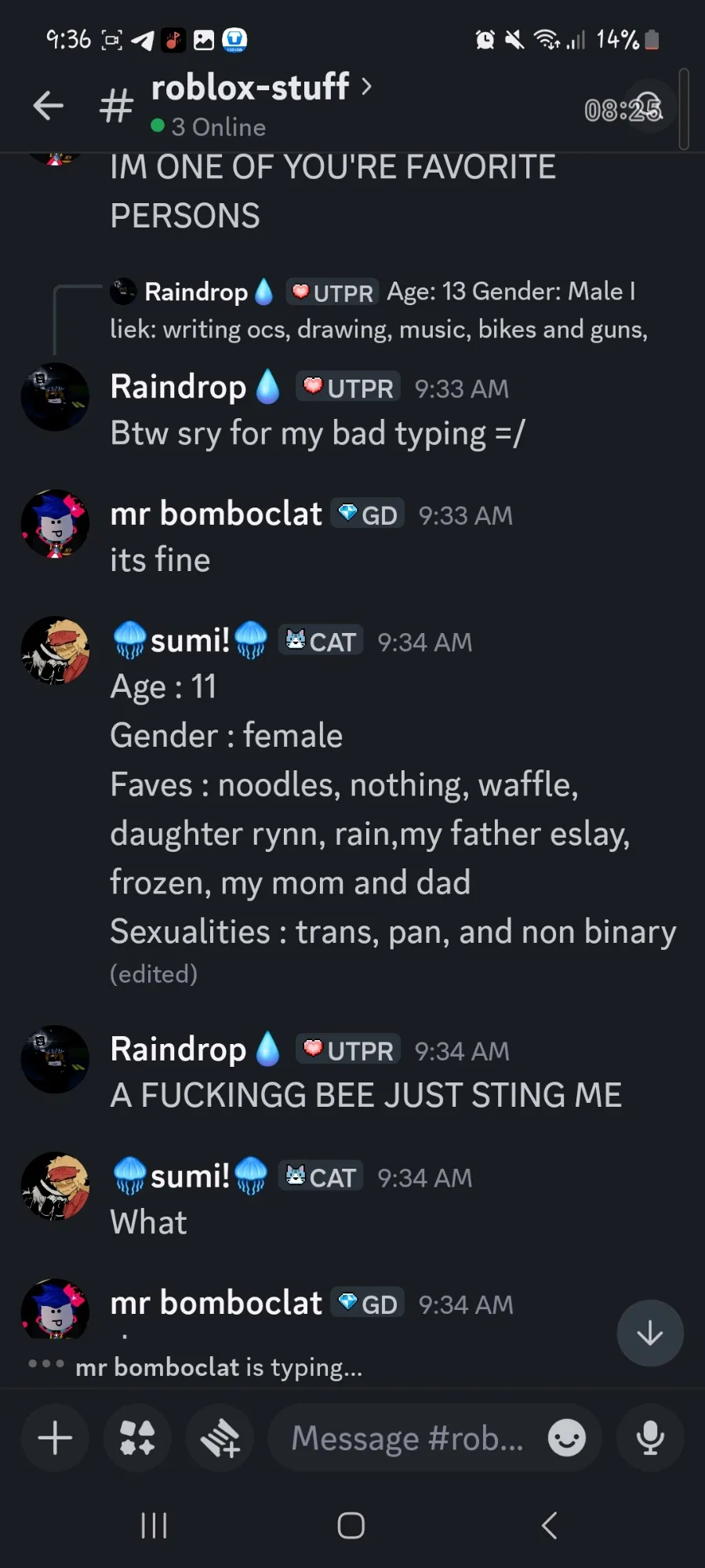Jump to latest messages arrow
The image size is (705, 1568).
click(x=649, y=1333)
